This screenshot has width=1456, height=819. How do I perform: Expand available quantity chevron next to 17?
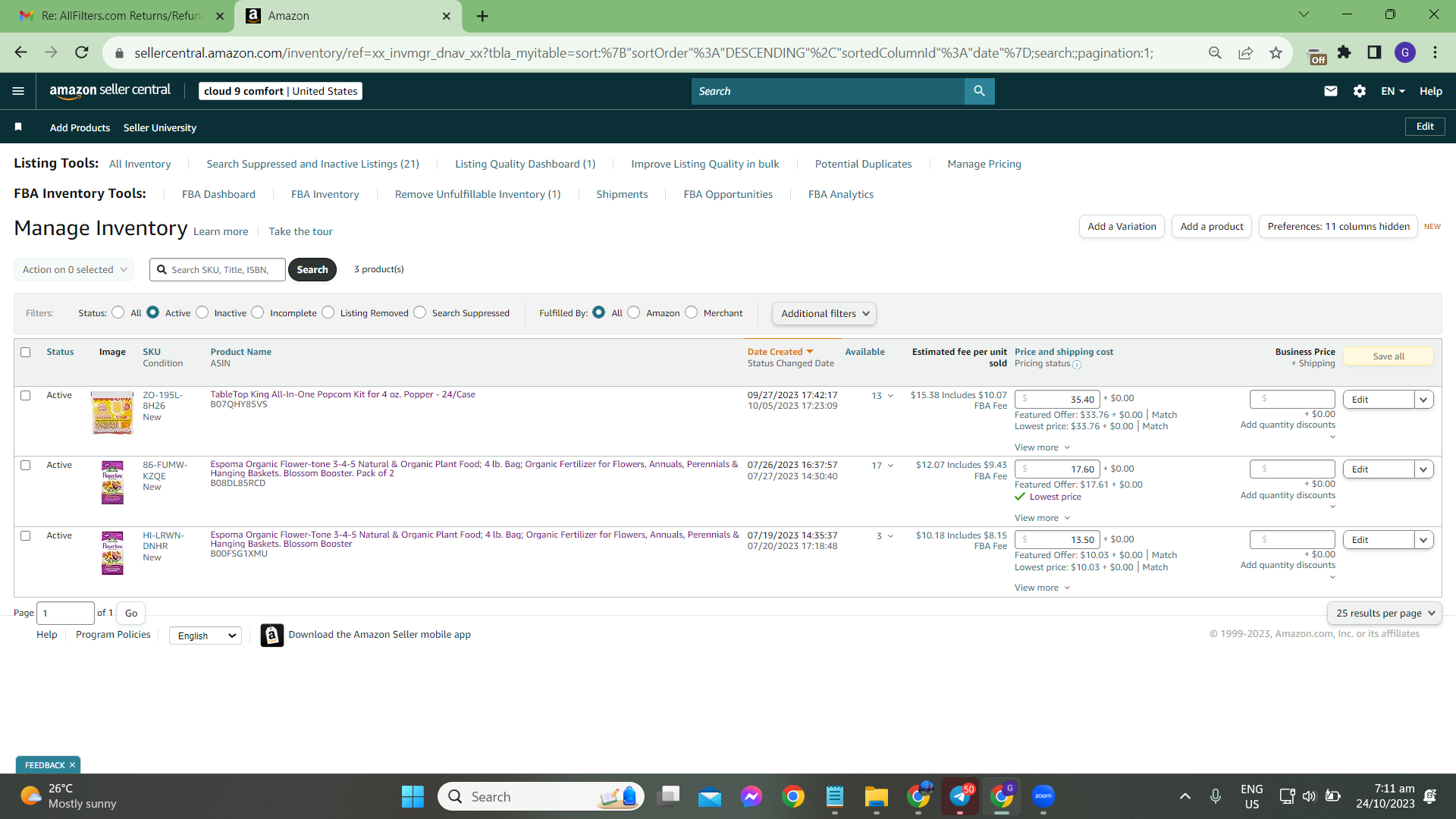pyautogui.click(x=890, y=466)
